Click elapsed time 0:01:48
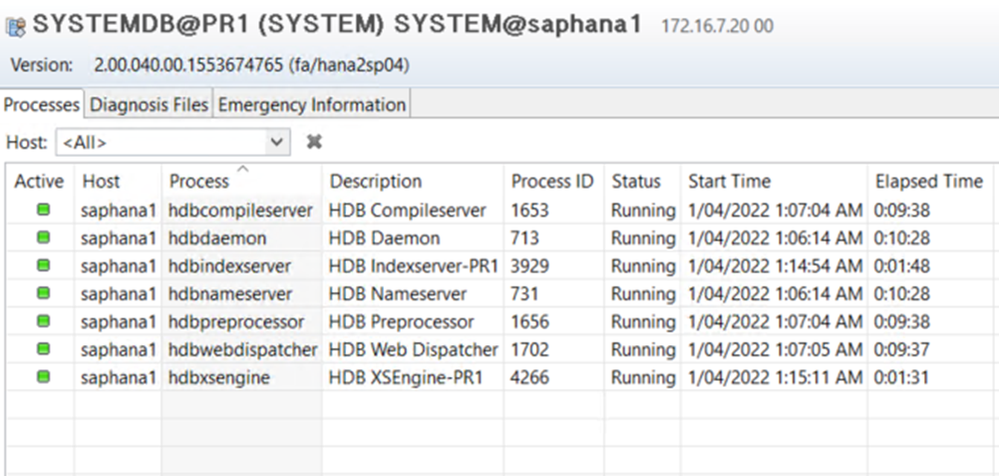 902,266
